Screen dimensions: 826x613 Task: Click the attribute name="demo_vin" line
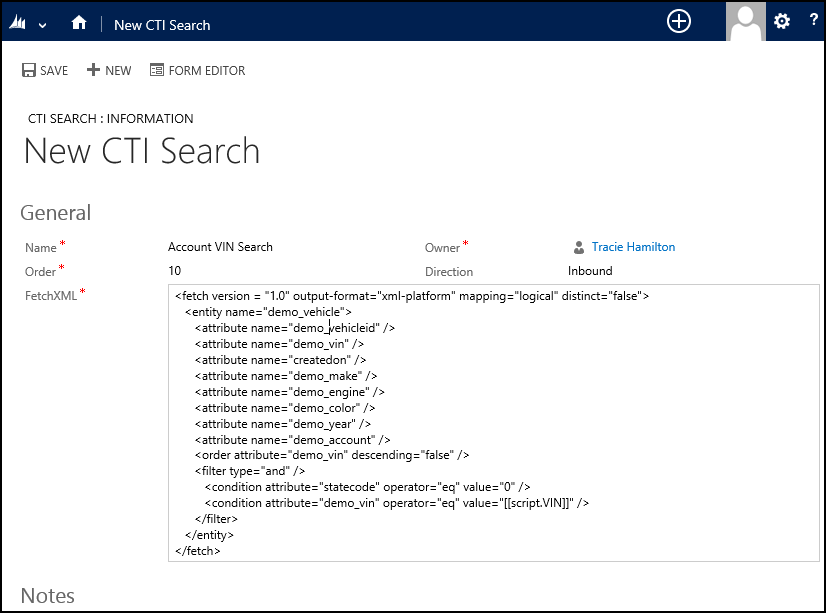279,344
